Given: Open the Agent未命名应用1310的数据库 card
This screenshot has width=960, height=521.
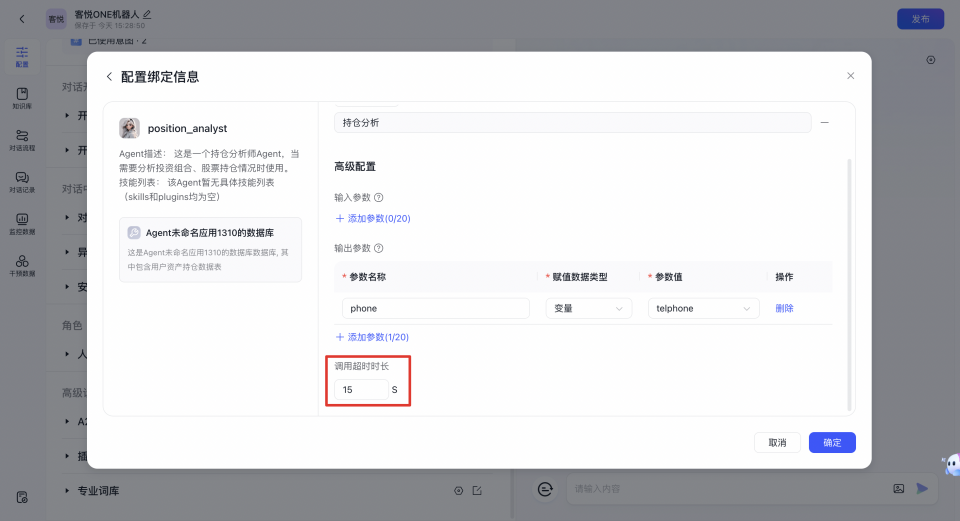Looking at the screenshot, I should coord(210,249).
